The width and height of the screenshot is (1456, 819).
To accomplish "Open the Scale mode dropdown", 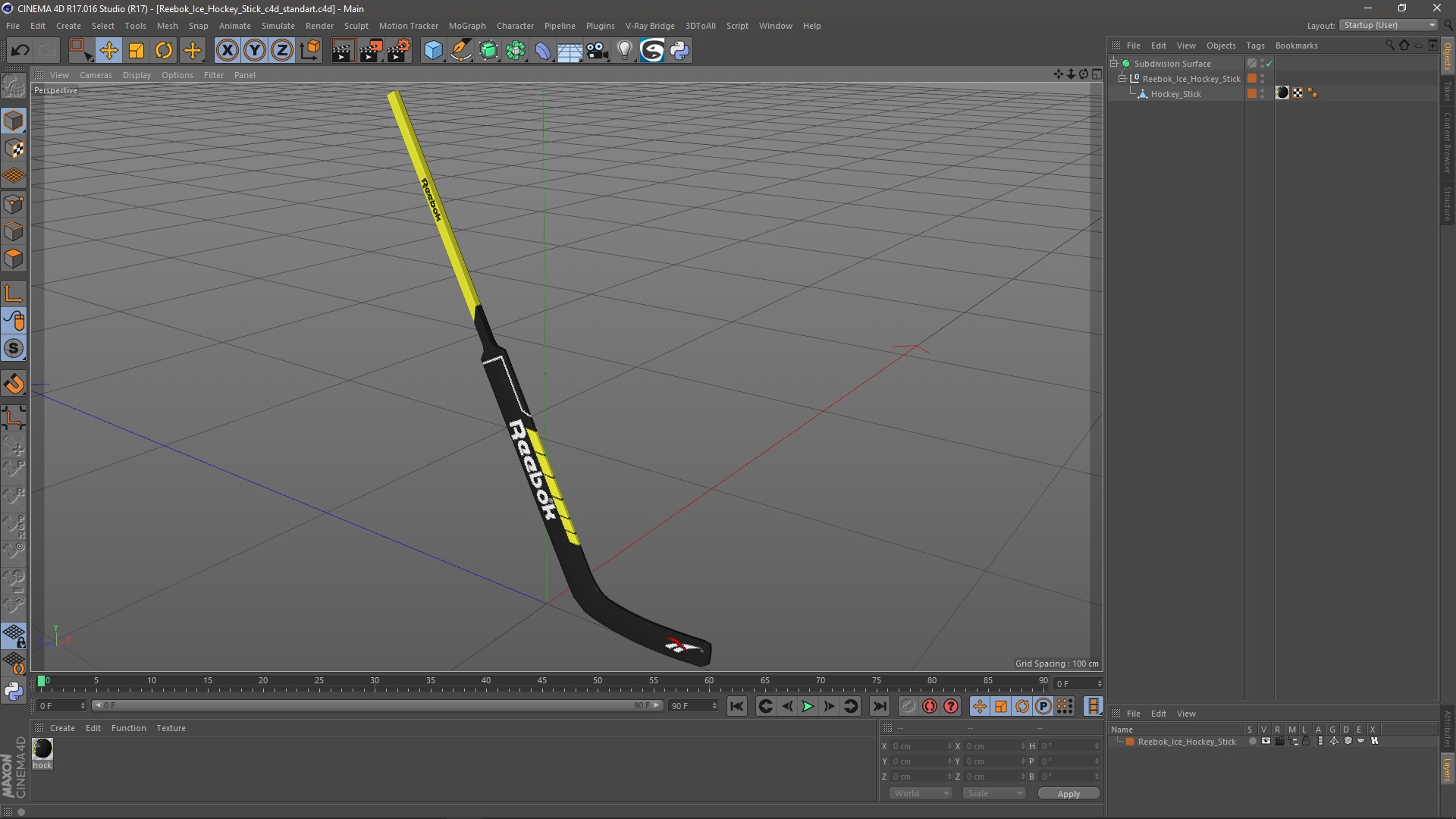I will tap(994, 793).
